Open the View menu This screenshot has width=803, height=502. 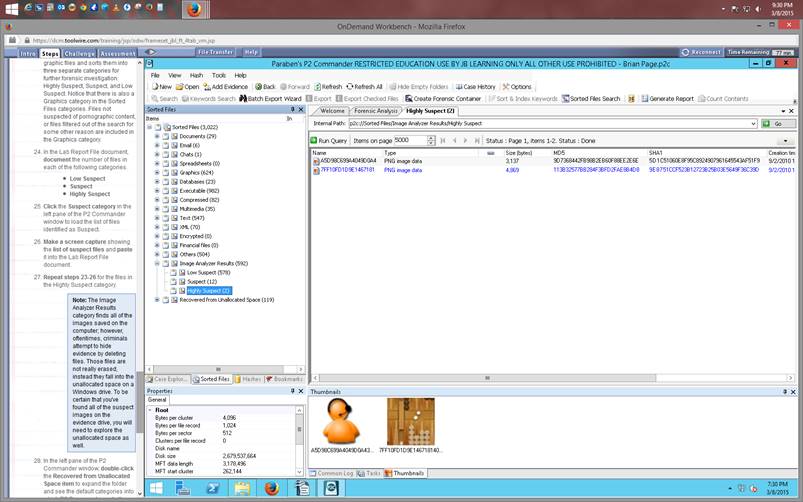(x=175, y=75)
